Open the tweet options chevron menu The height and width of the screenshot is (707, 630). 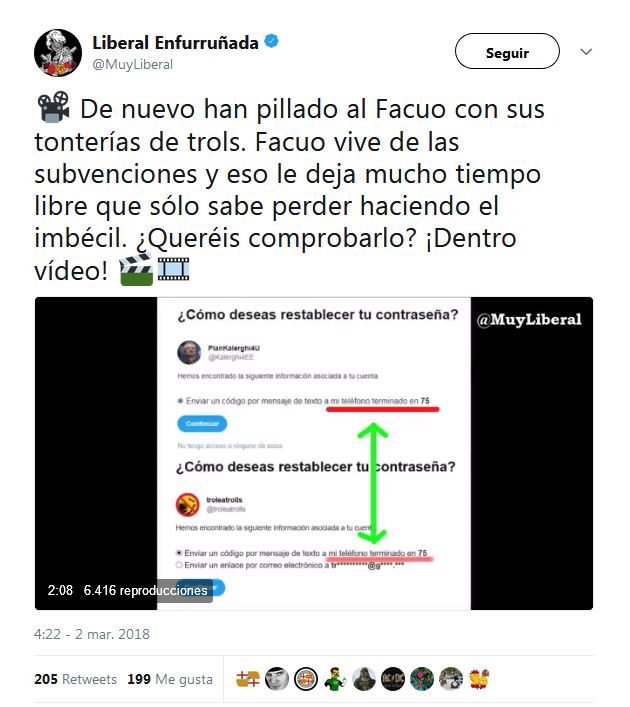click(x=586, y=52)
